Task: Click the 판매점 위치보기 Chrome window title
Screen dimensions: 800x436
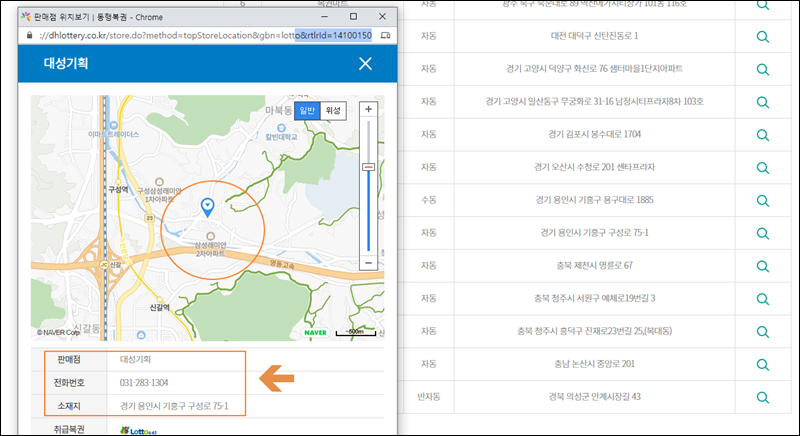Action: pyautogui.click(x=98, y=17)
